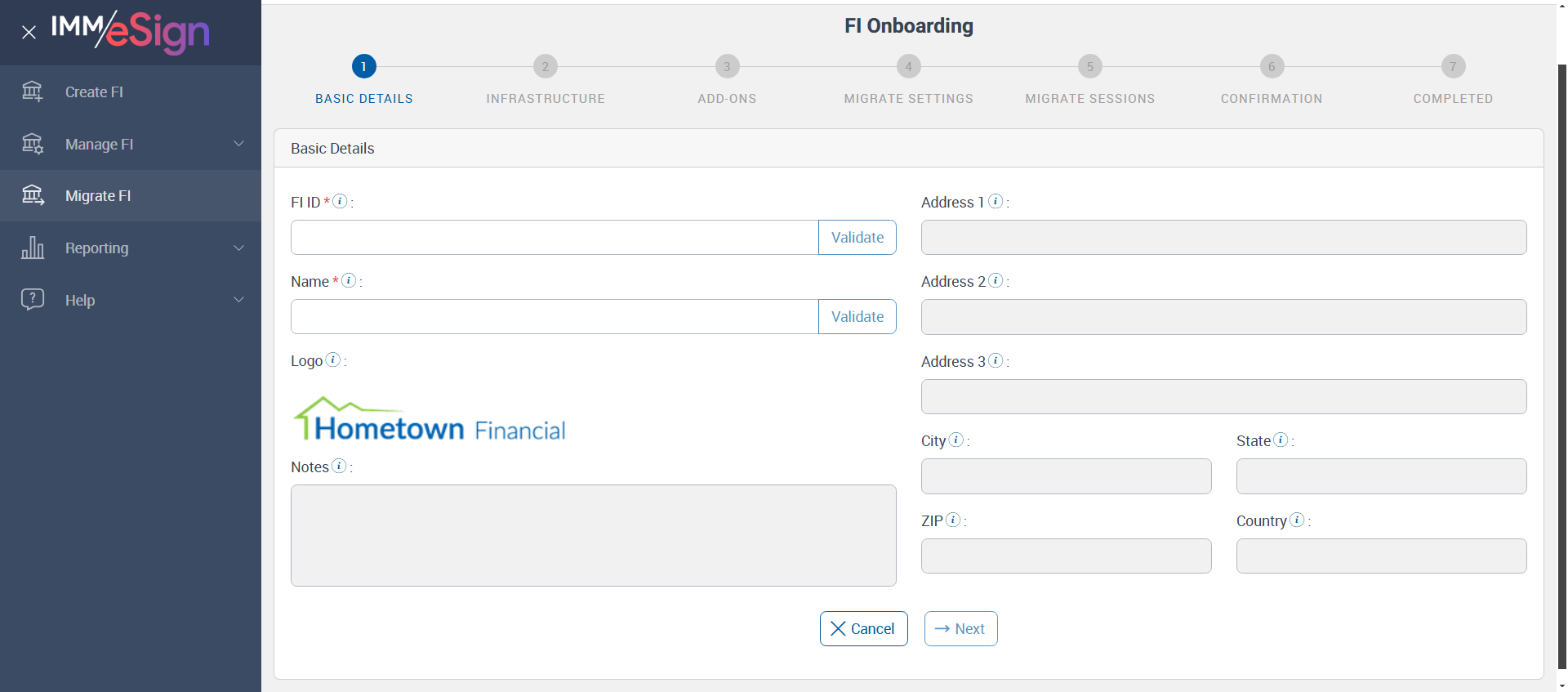Click the info icon next to Country
1568x692 pixels.
[1297, 520]
